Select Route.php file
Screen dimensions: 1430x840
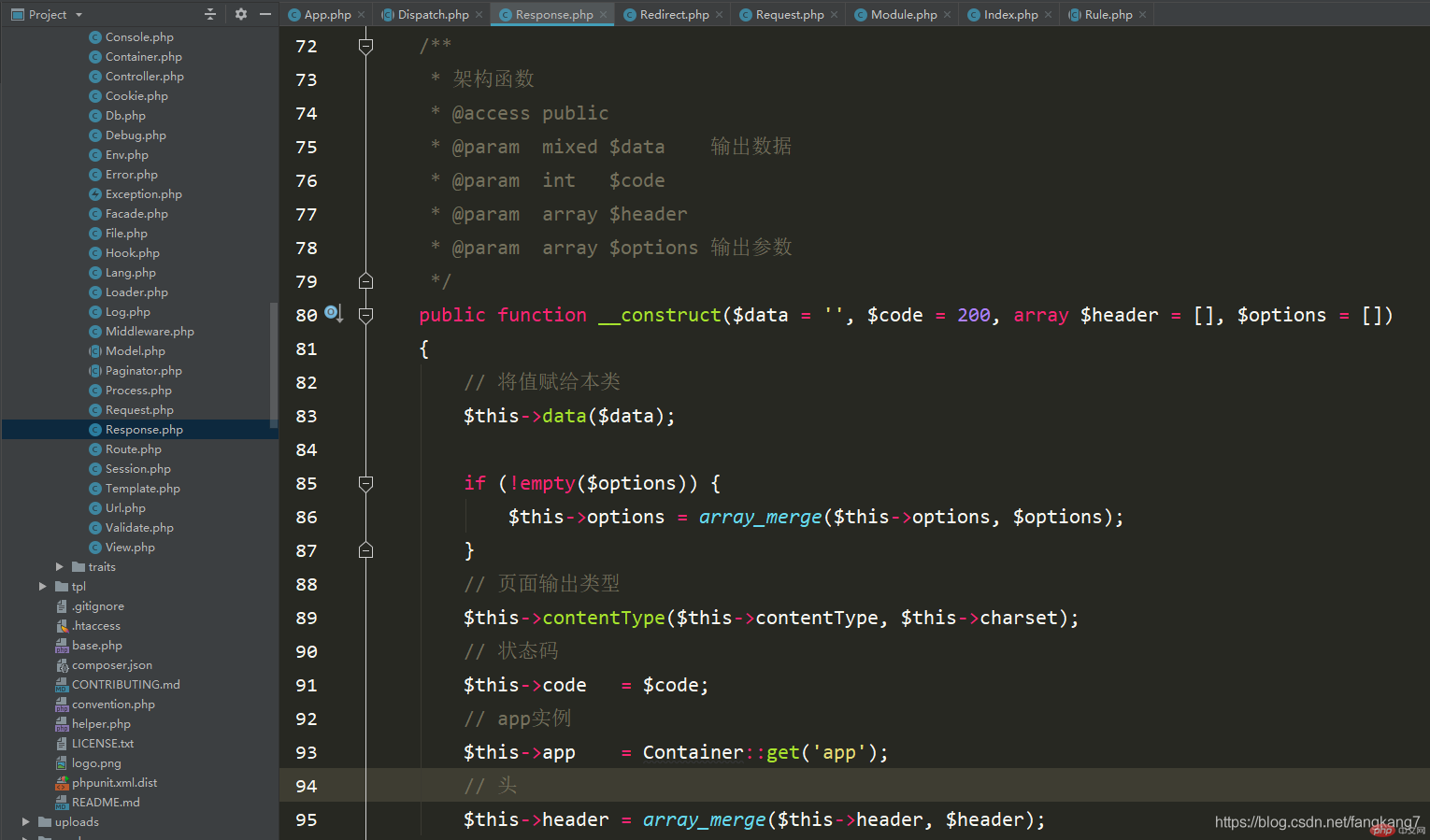coord(133,449)
